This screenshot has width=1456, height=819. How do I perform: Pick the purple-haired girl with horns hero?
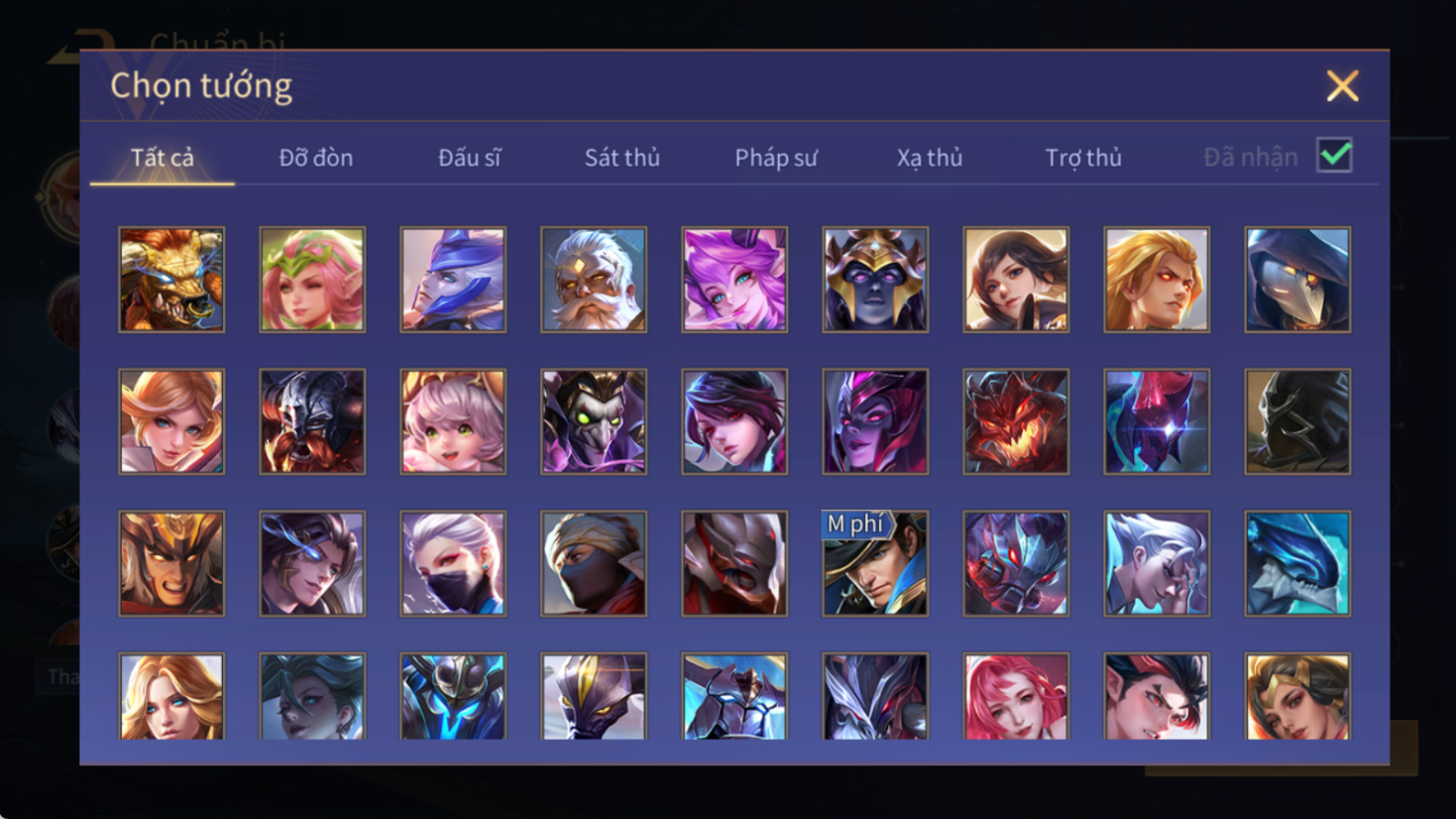pos(734,280)
